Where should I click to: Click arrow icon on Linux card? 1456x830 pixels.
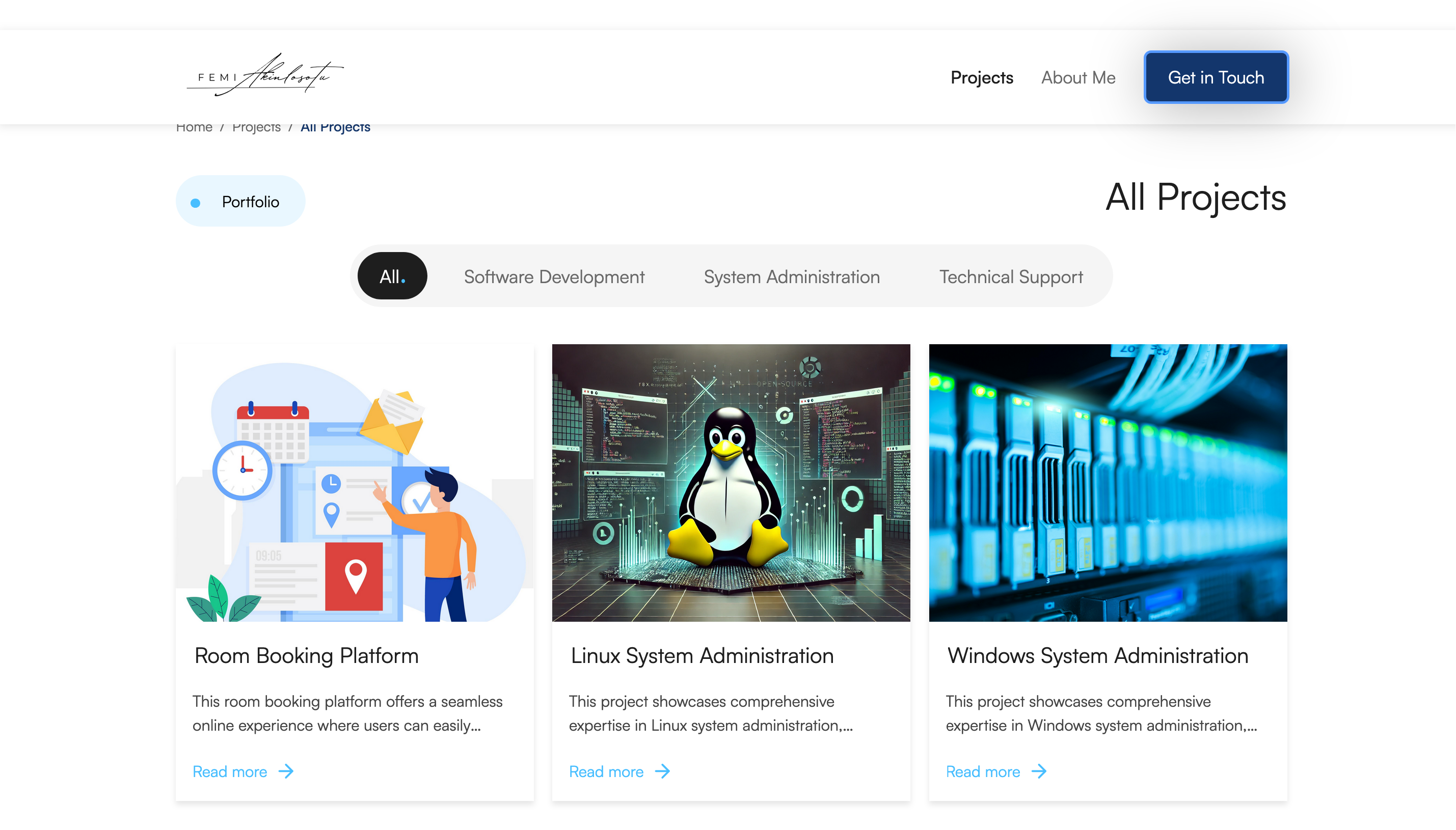point(662,771)
